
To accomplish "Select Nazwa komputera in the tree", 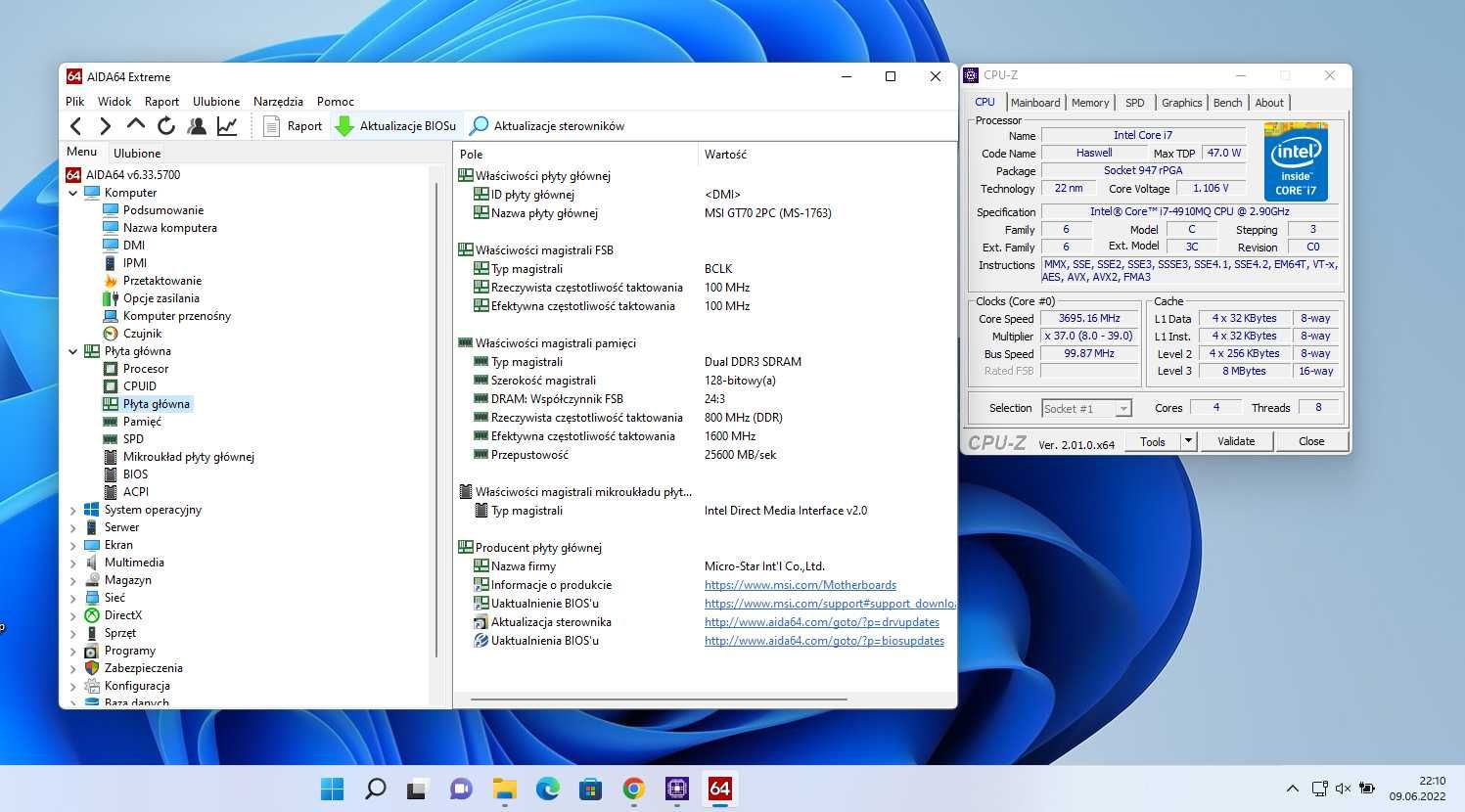I will click(170, 227).
